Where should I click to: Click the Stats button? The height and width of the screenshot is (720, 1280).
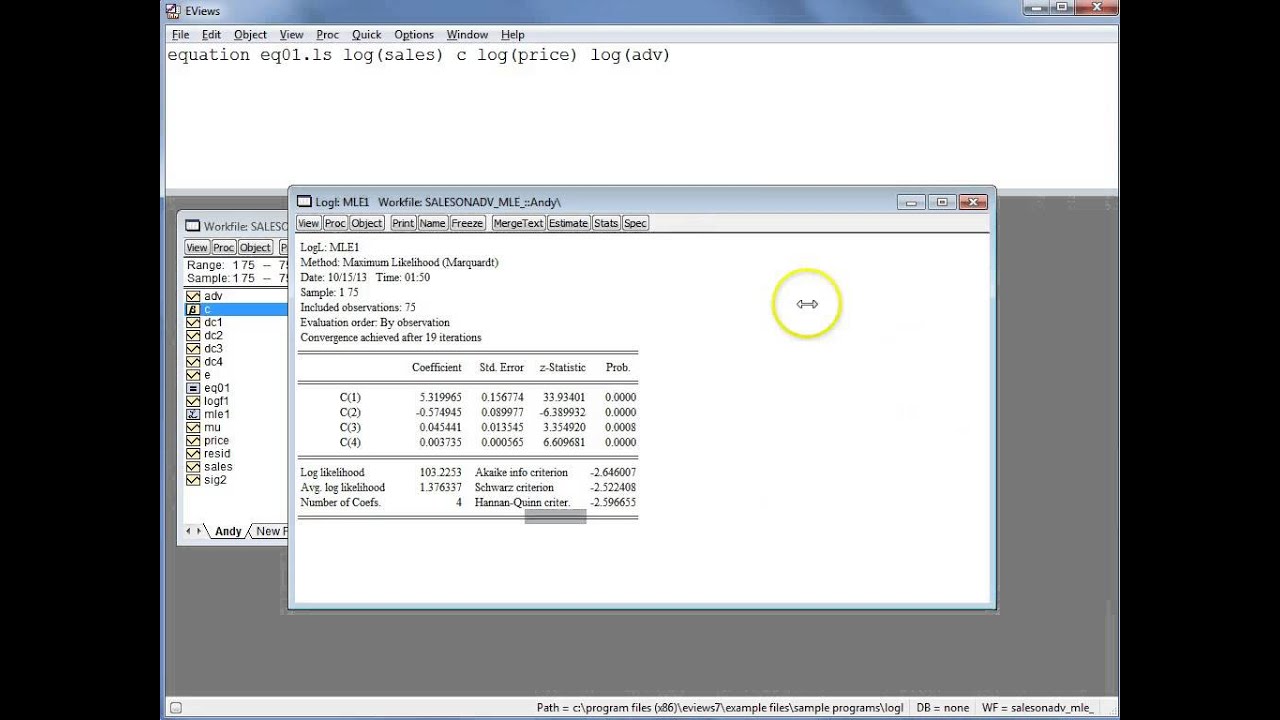pyautogui.click(x=606, y=223)
